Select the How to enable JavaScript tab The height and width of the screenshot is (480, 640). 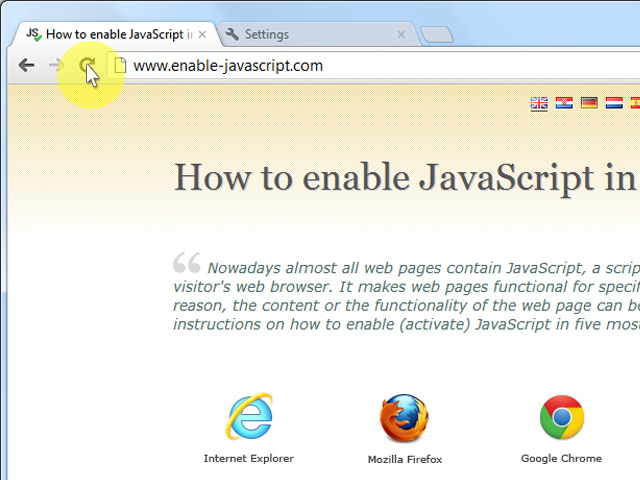[110, 34]
